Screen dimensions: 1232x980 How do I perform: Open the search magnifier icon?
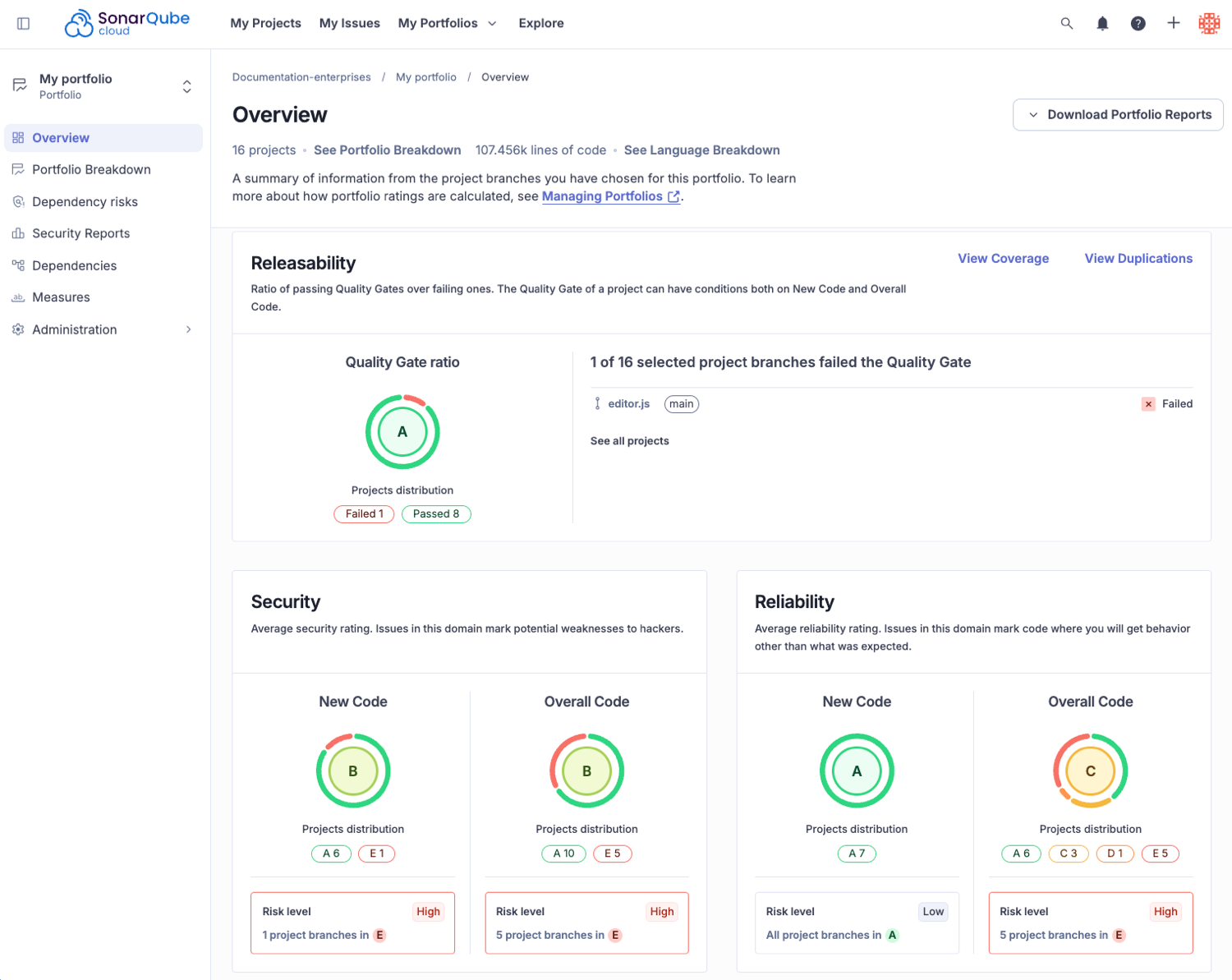click(x=1067, y=23)
